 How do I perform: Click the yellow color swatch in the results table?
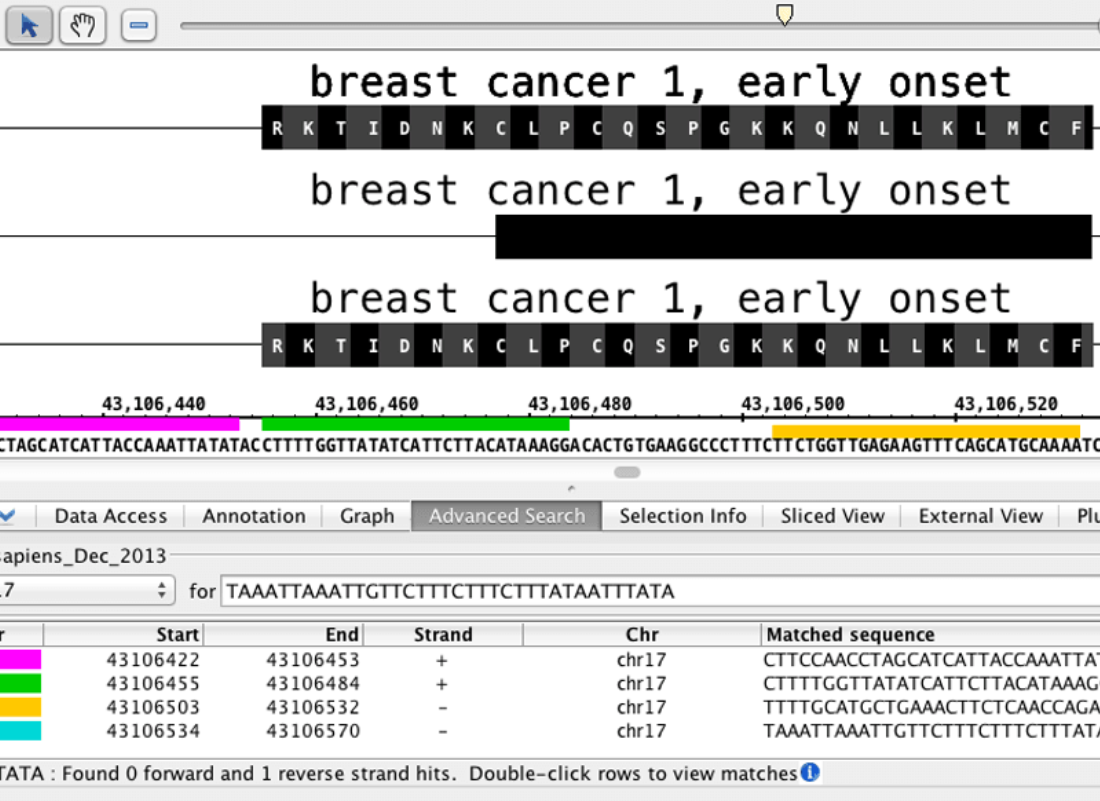[x=20, y=707]
